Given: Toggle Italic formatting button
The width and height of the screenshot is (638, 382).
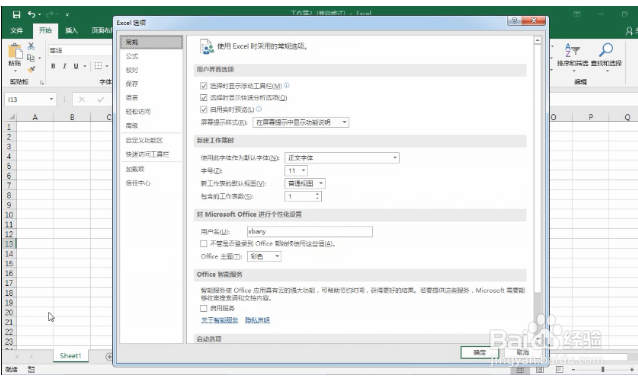Looking at the screenshot, I should click(x=64, y=66).
